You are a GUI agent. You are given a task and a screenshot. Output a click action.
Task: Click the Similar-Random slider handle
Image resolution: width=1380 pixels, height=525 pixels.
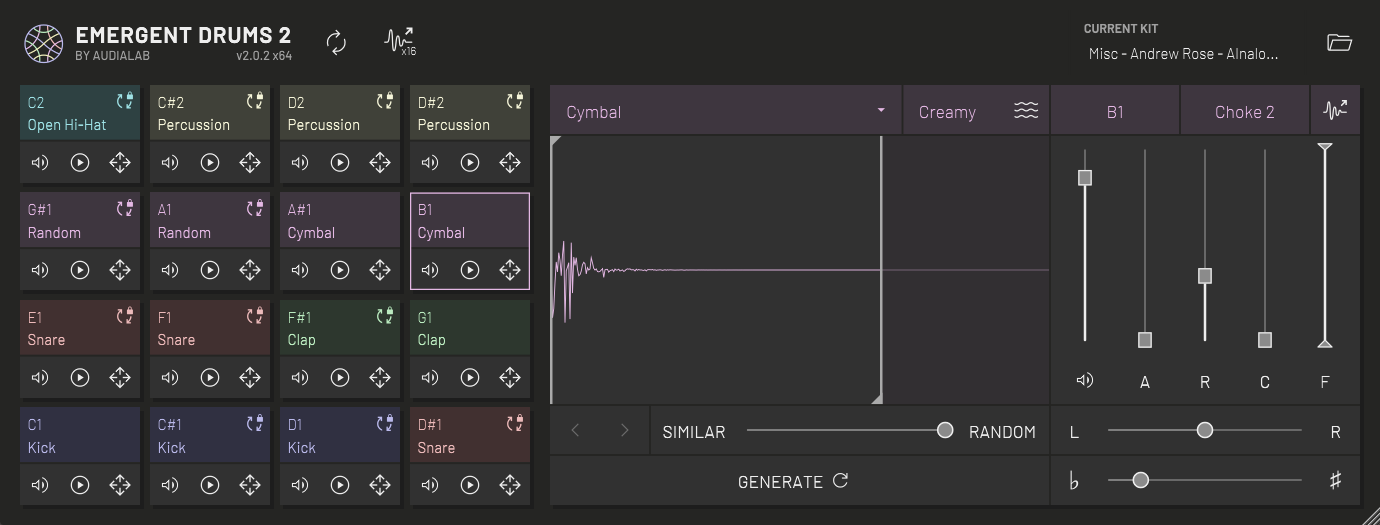pyautogui.click(x=945, y=430)
